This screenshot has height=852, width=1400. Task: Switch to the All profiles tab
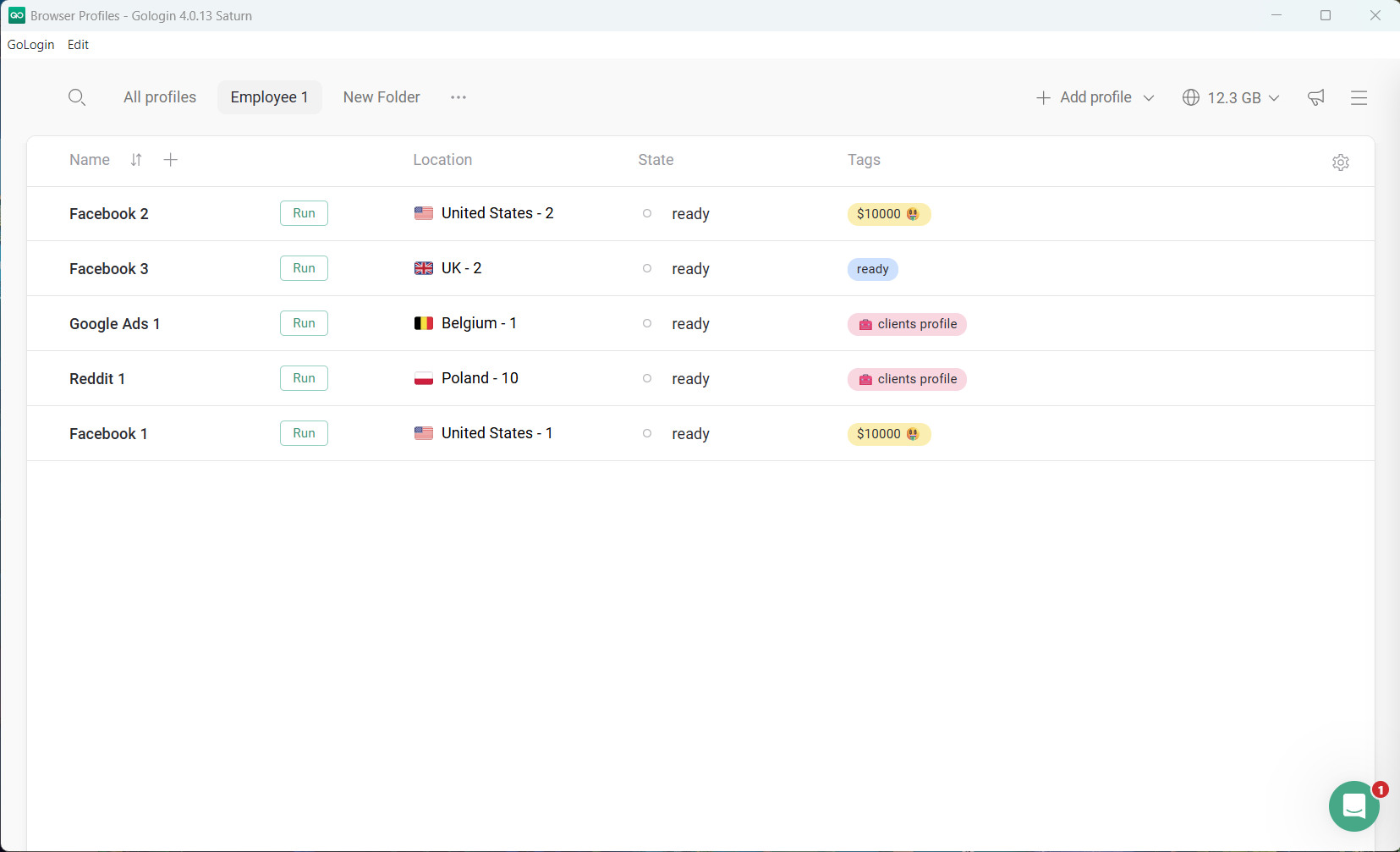[159, 96]
